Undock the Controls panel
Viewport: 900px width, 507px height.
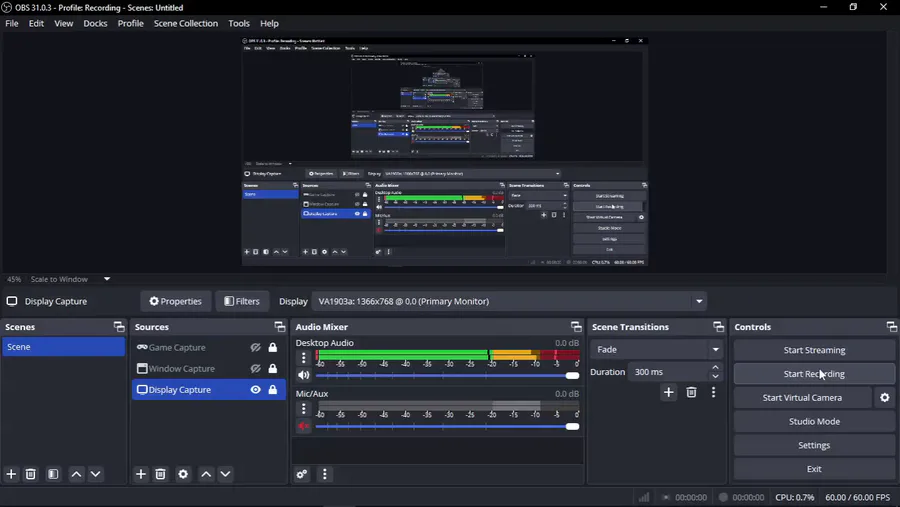coord(891,327)
